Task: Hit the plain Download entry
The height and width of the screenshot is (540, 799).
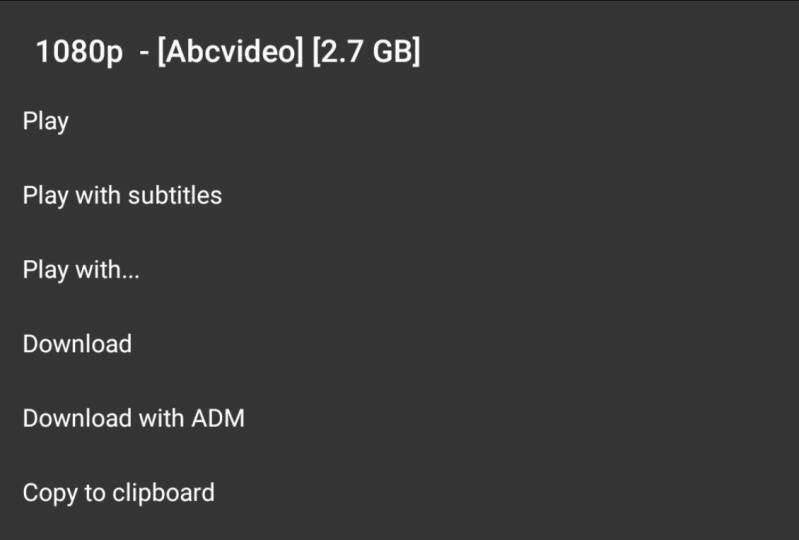Action: pyautogui.click(x=77, y=344)
